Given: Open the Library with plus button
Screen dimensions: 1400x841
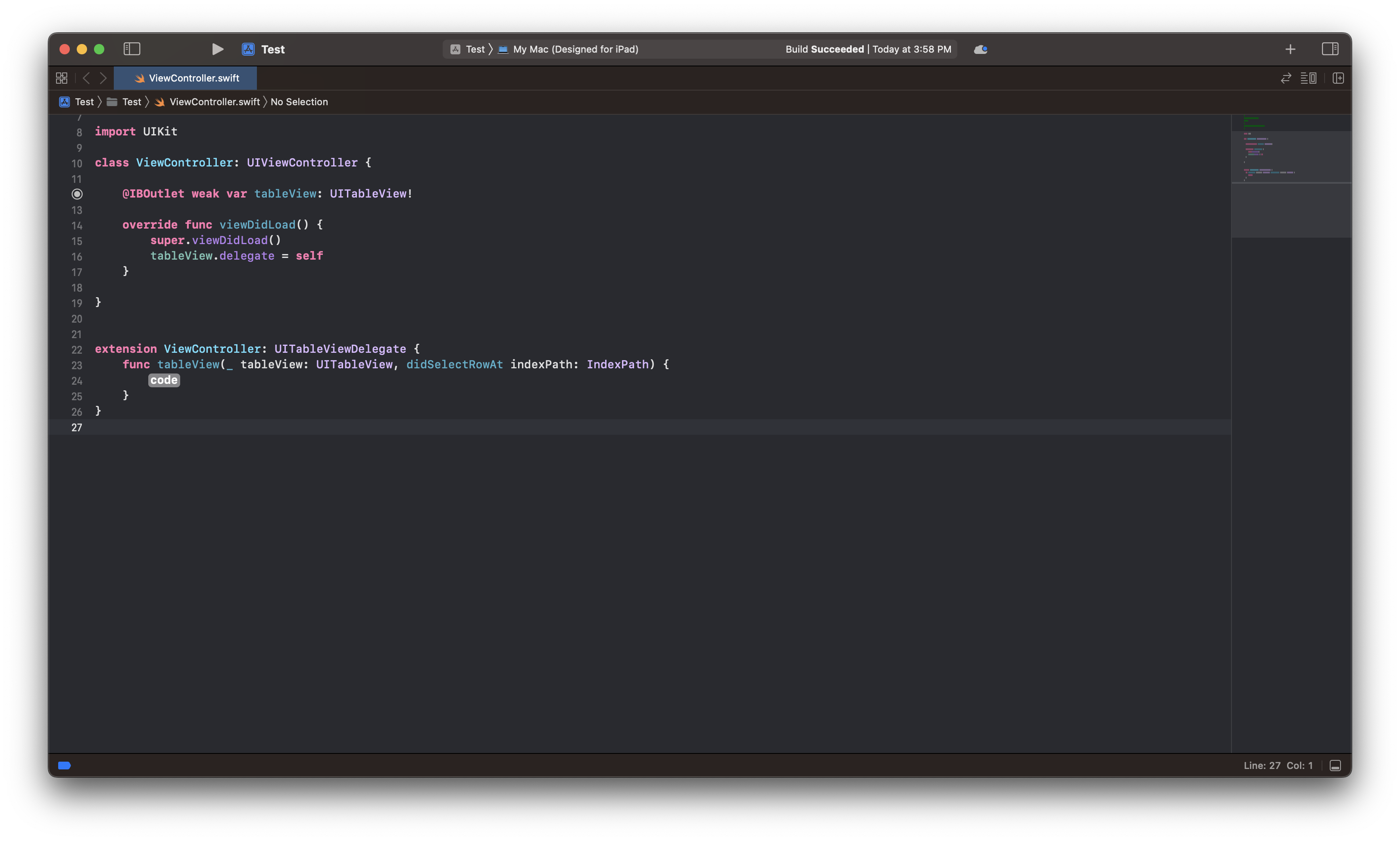Looking at the screenshot, I should [1290, 49].
